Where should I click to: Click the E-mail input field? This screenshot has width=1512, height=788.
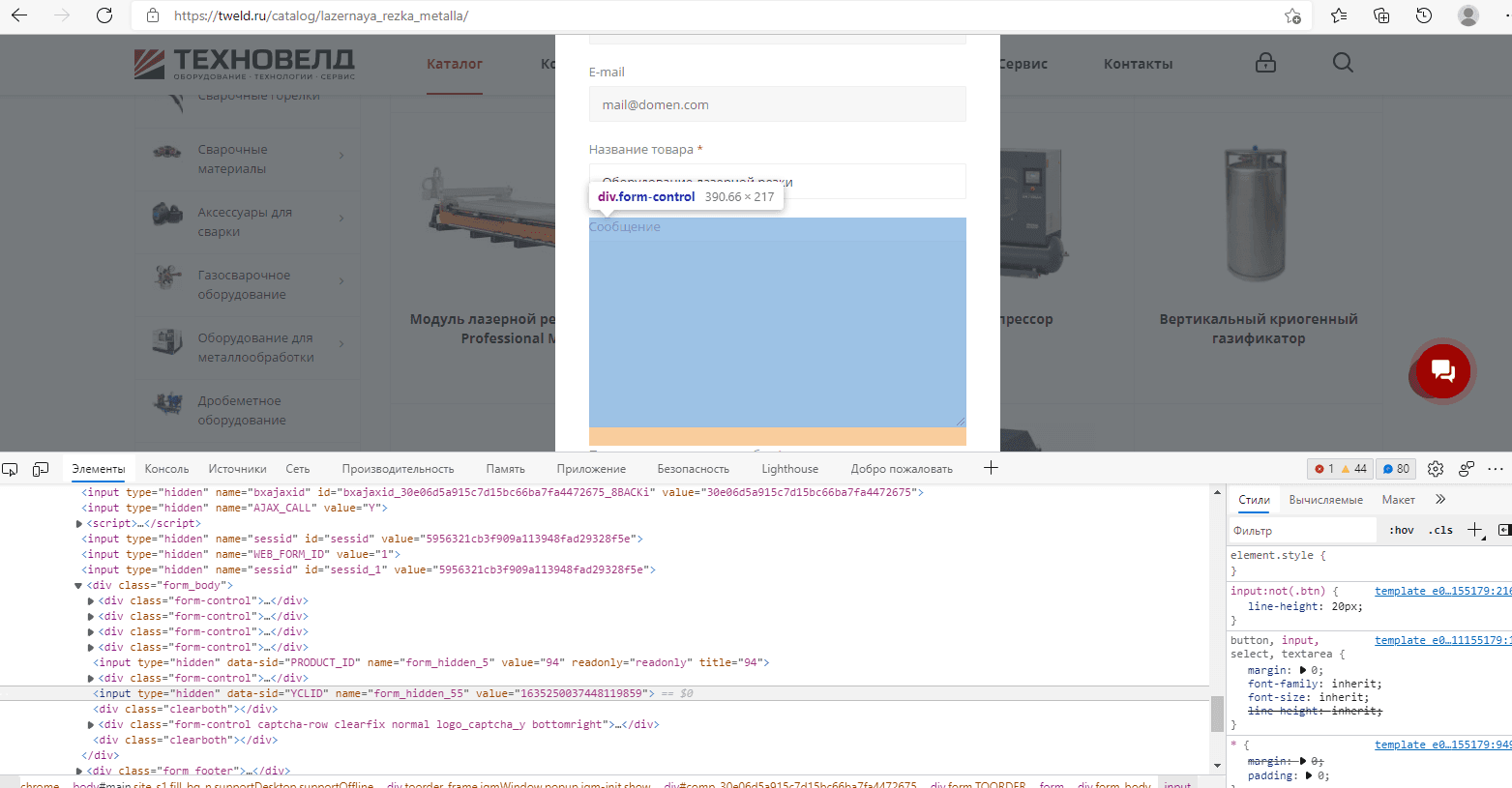point(778,104)
